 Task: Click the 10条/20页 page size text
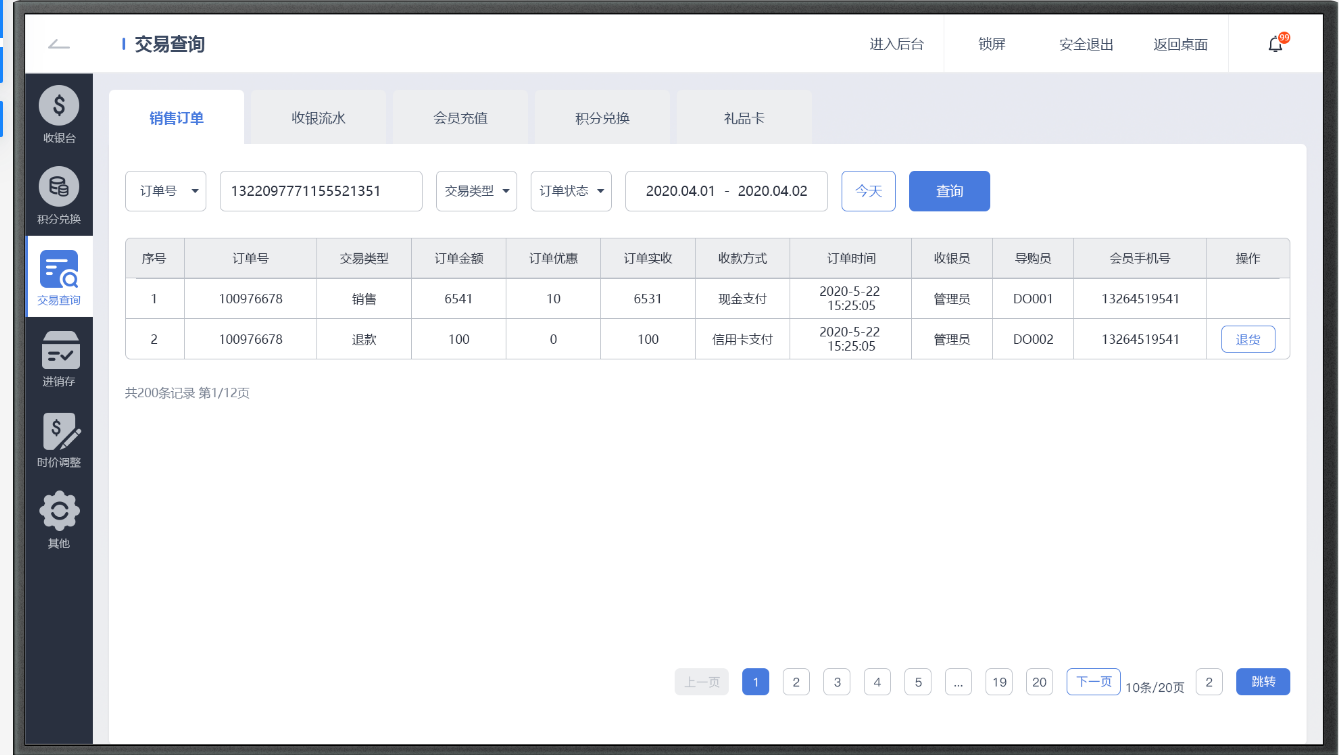pyautogui.click(x=1155, y=687)
